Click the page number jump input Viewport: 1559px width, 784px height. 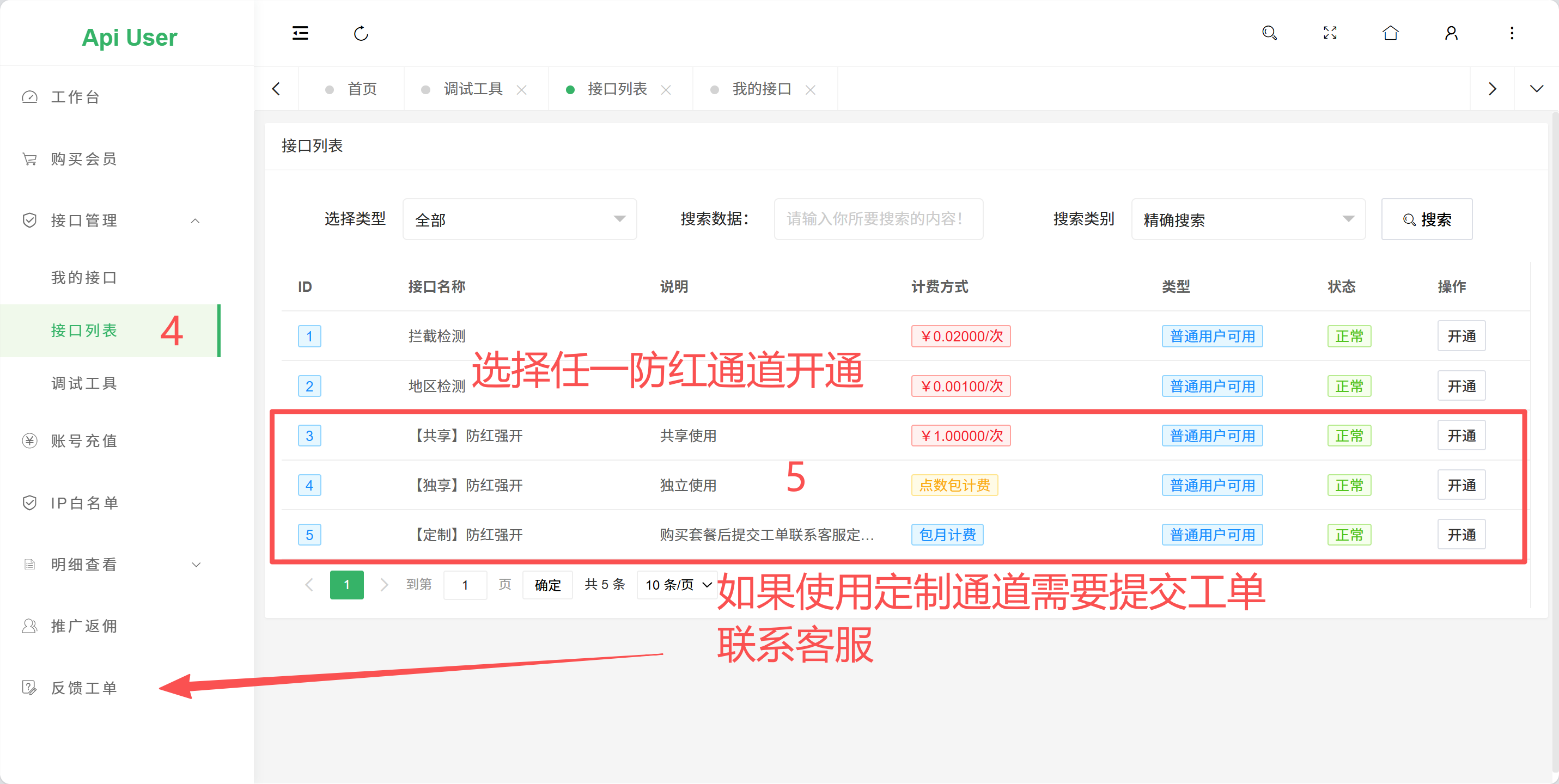click(x=465, y=584)
